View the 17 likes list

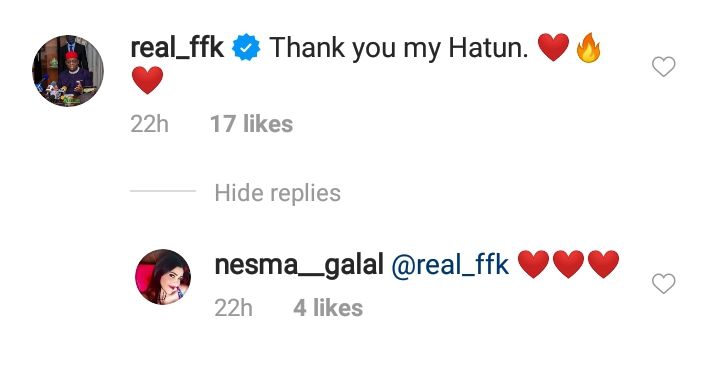click(x=251, y=124)
